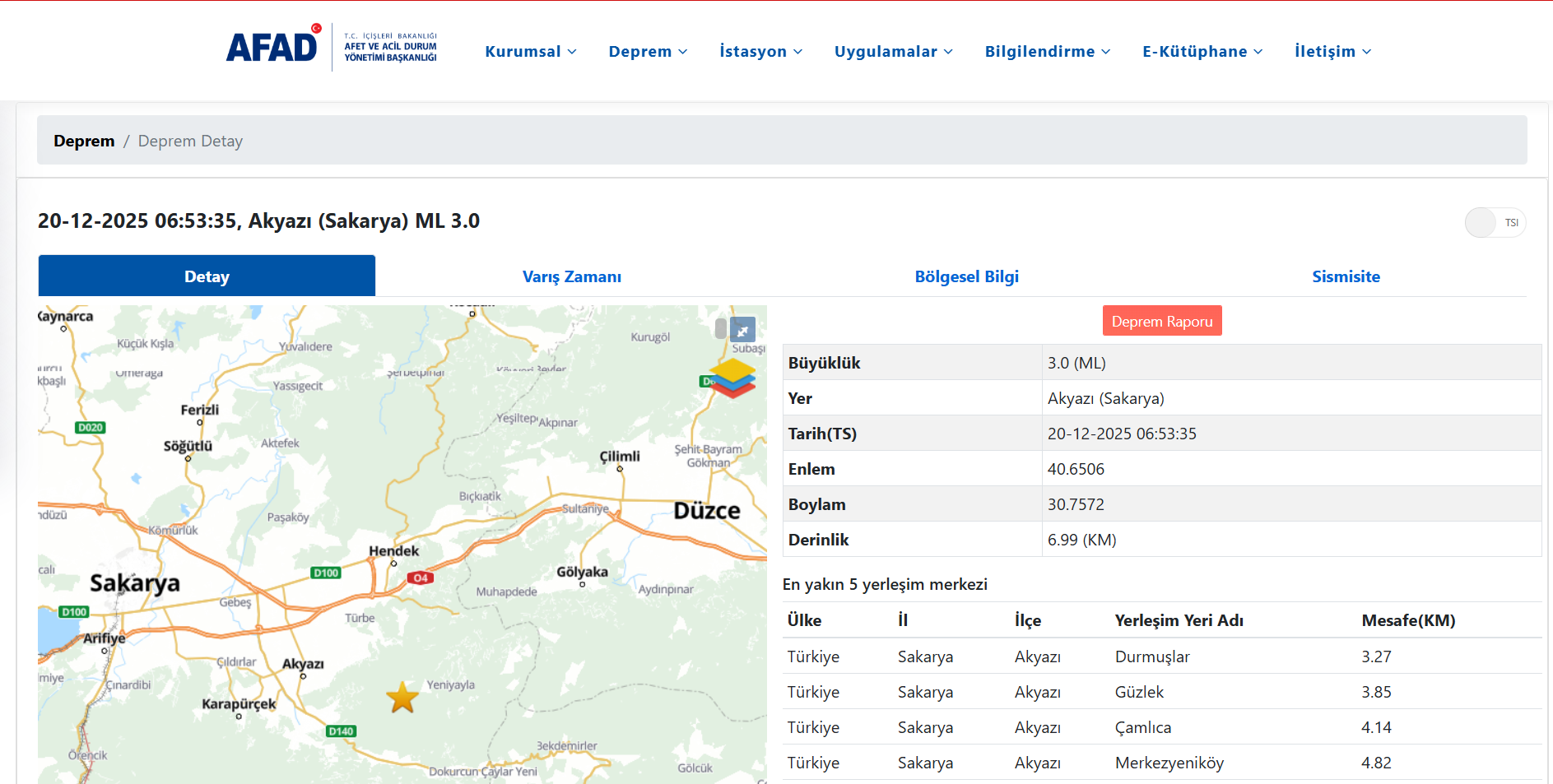Viewport: 1553px width, 784px height.
Task: Click the Deprem Raporu button
Action: tap(1161, 321)
